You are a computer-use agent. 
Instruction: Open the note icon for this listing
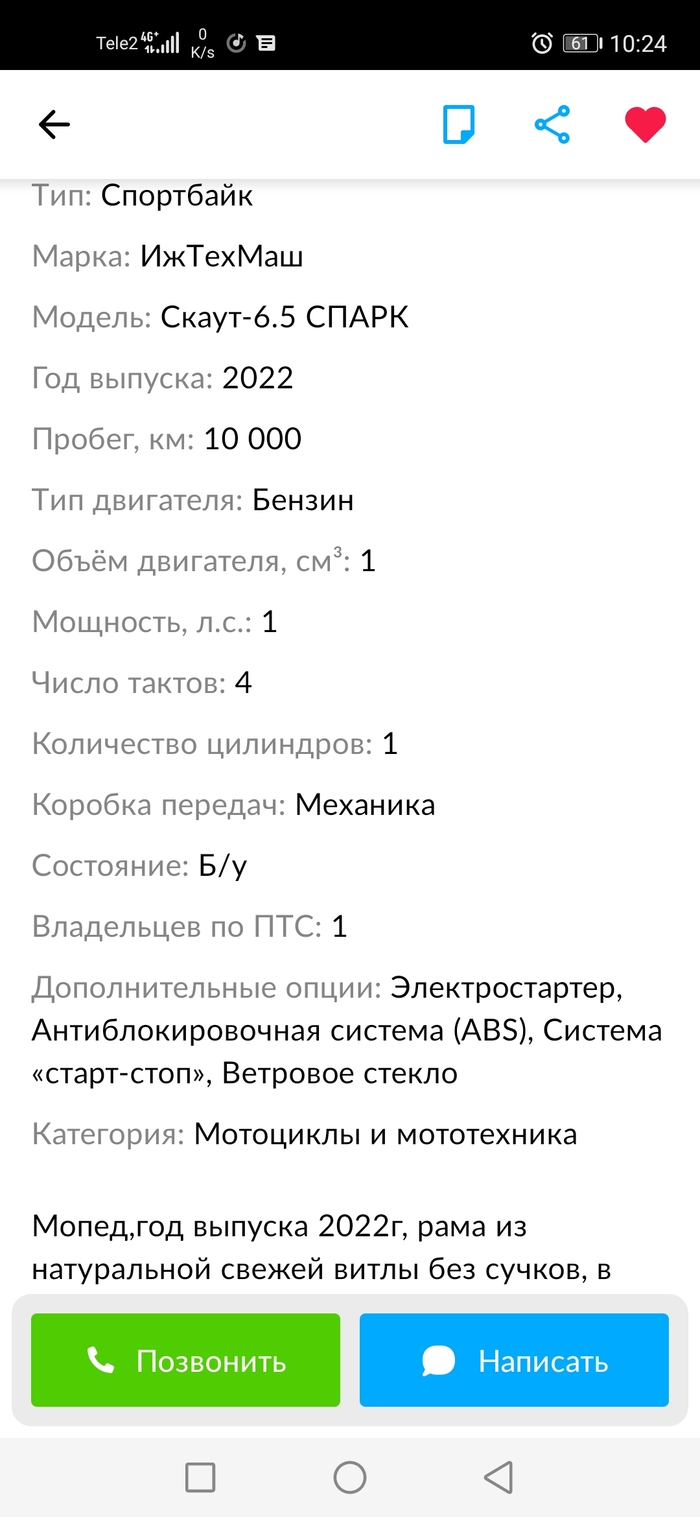459,125
